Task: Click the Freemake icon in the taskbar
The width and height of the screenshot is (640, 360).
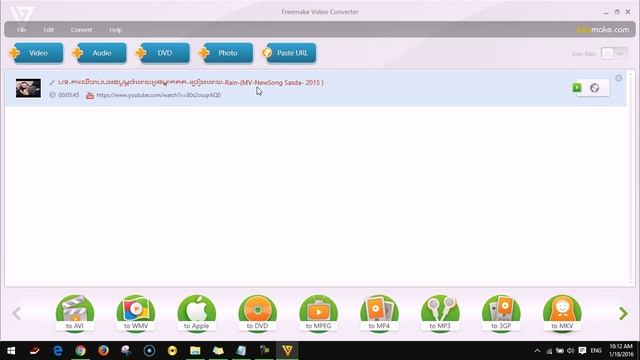Action: click(287, 351)
